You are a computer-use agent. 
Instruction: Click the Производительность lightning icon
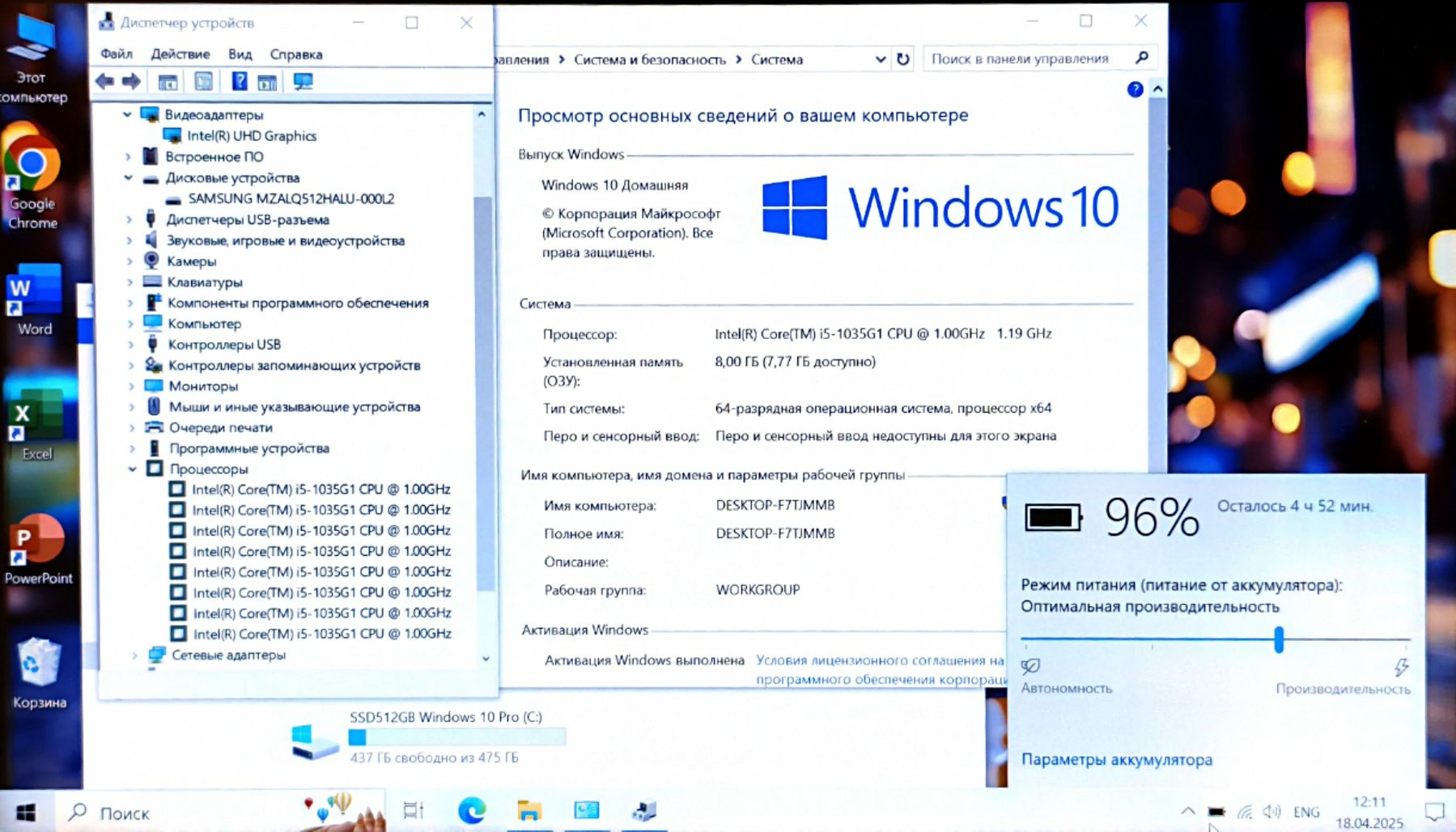(x=1401, y=667)
